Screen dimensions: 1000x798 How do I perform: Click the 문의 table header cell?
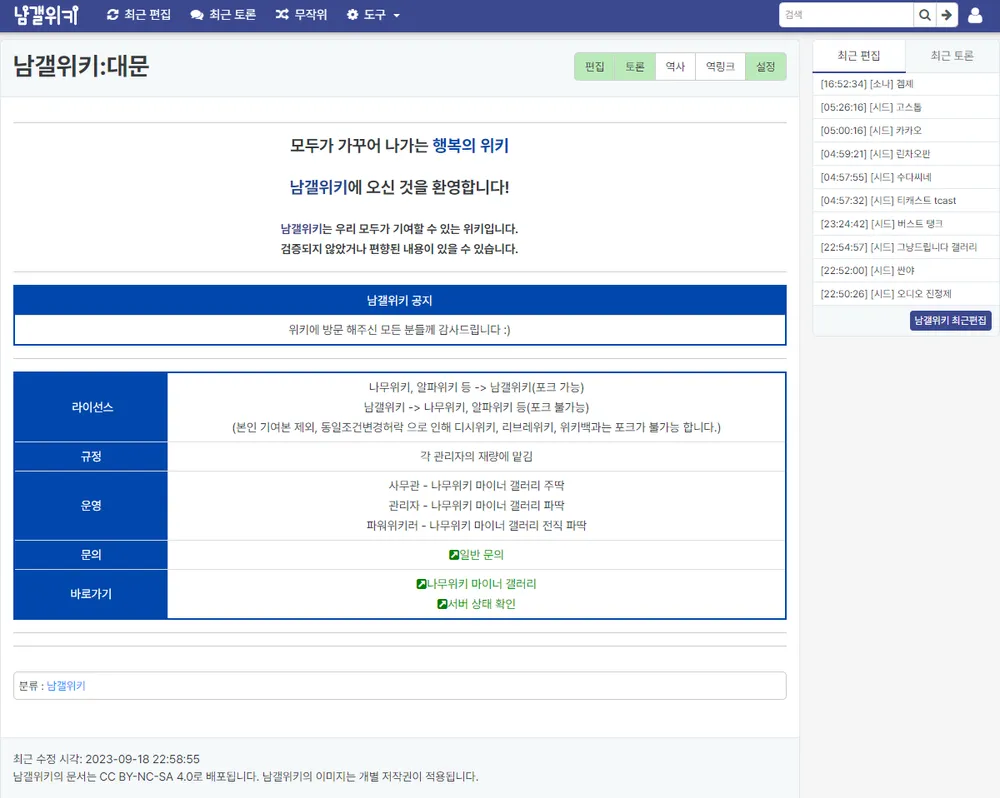pyautogui.click(x=91, y=555)
